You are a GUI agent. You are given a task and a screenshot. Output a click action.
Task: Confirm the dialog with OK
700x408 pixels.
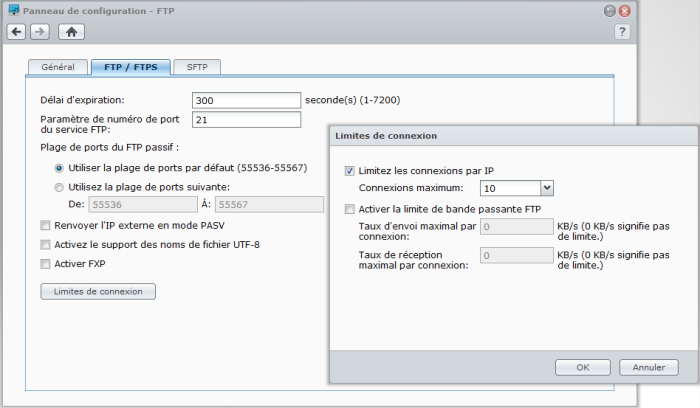point(582,367)
